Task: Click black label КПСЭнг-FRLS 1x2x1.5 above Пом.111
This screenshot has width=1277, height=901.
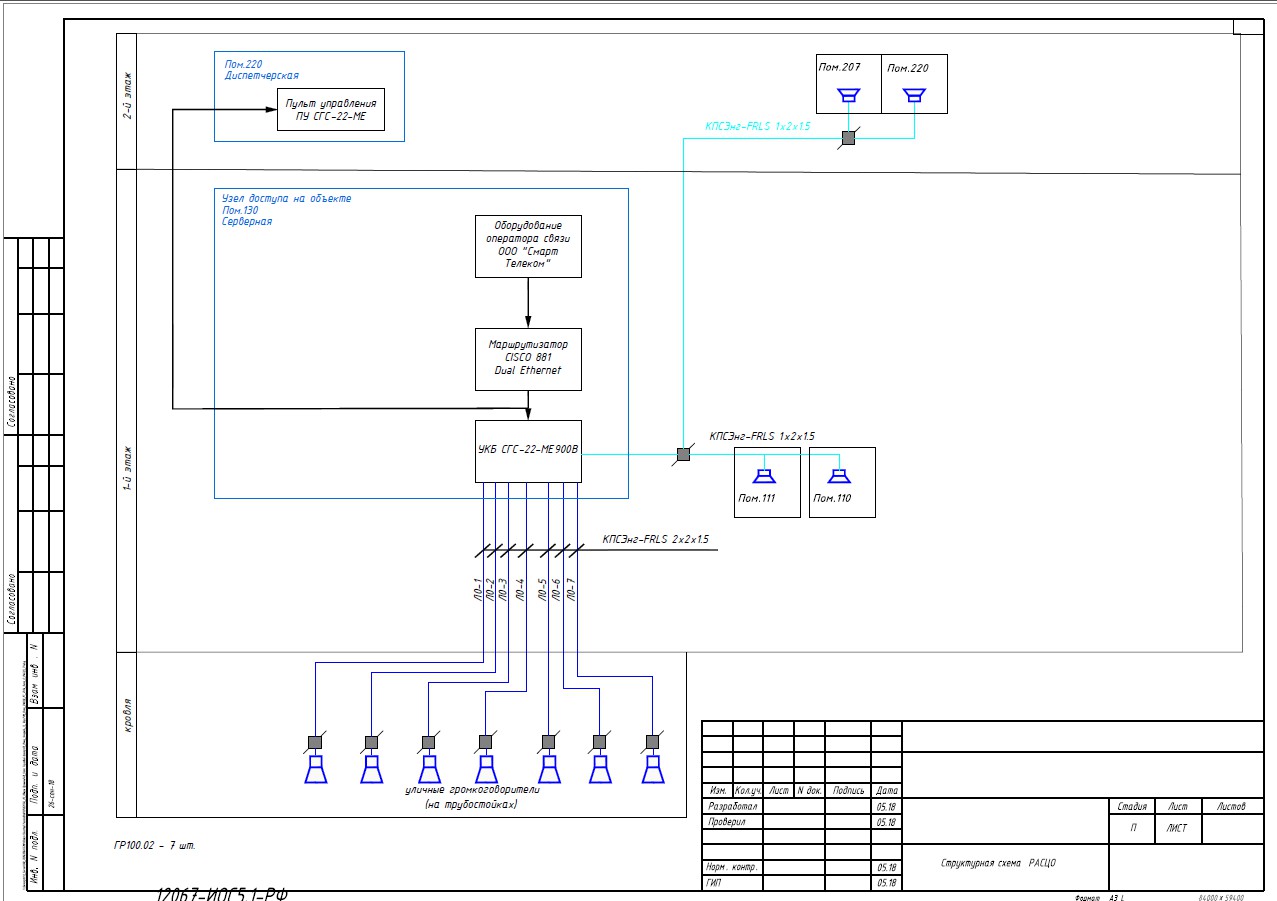Action: [x=762, y=436]
